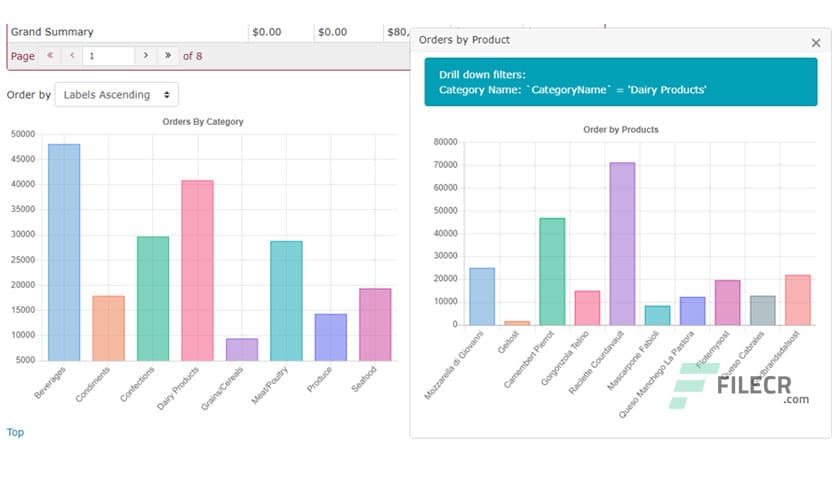The width and height of the screenshot is (836, 484).
Task: Click the next page arrow
Action: click(x=146, y=56)
